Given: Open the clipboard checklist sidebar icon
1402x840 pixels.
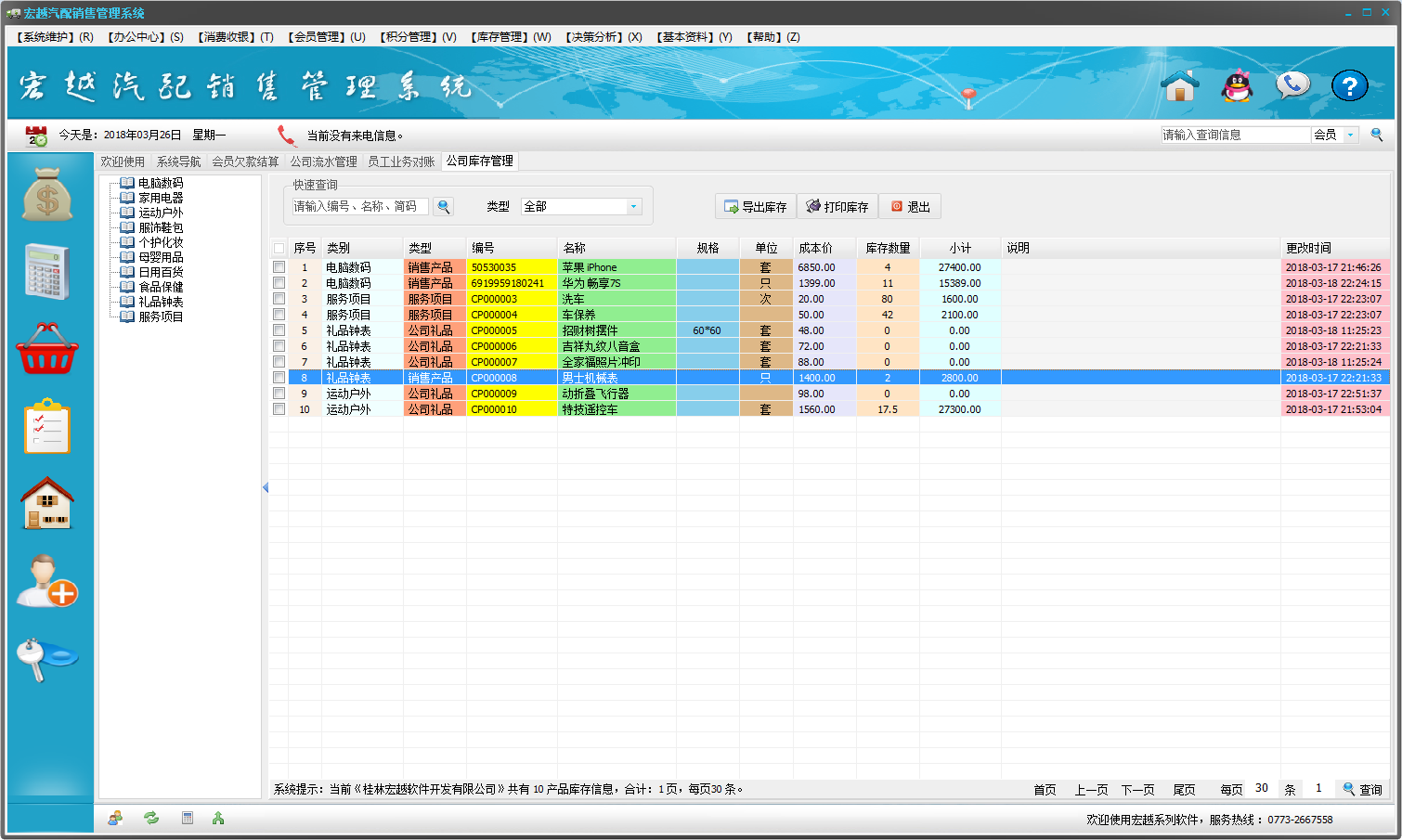Looking at the screenshot, I should point(47,426).
